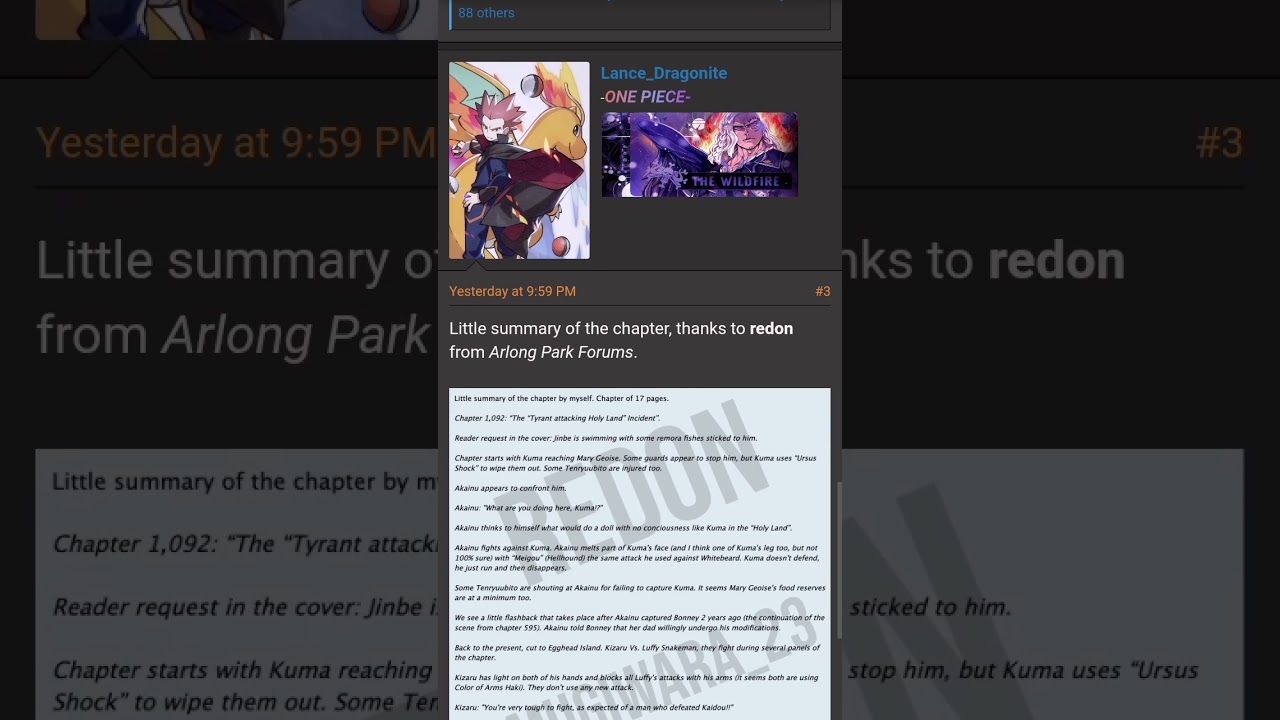This screenshot has height=720, width=1280.
Task: Open the Lance_Dragonite profile link
Action: coord(663,73)
